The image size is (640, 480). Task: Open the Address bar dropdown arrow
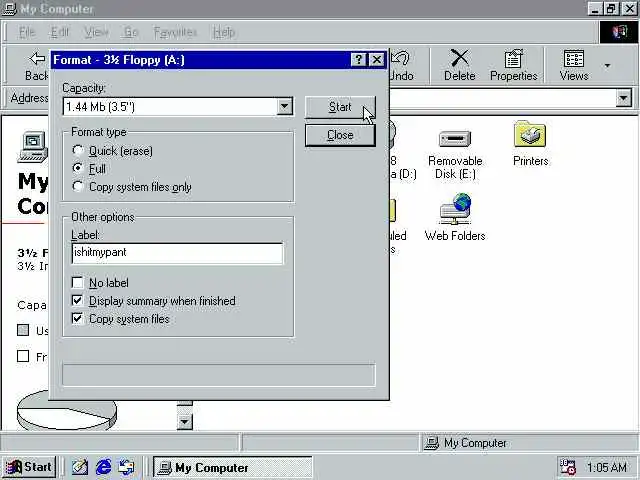(x=624, y=98)
